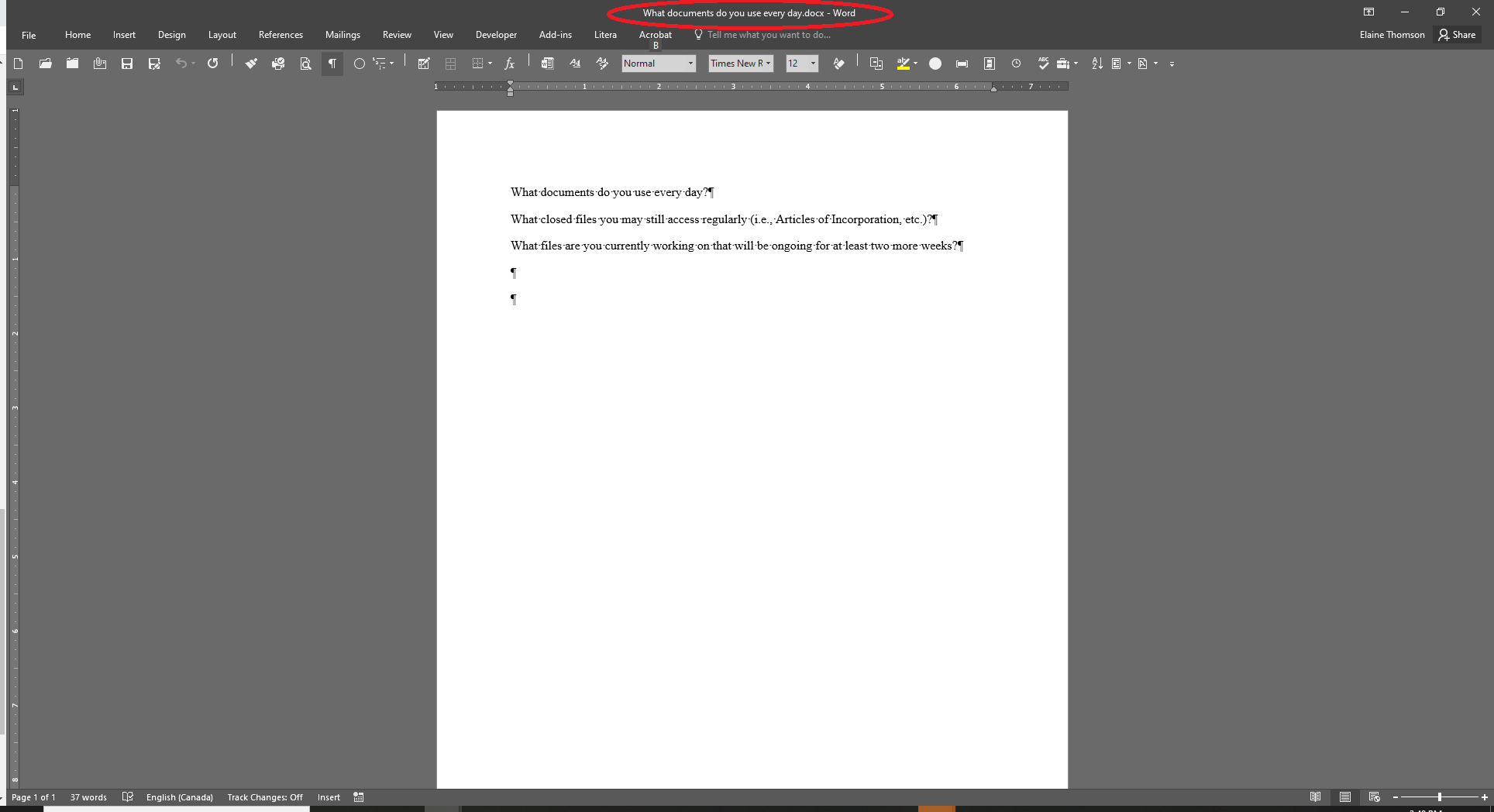
Task: Toggle Track Changes in the status bar
Action: point(264,797)
